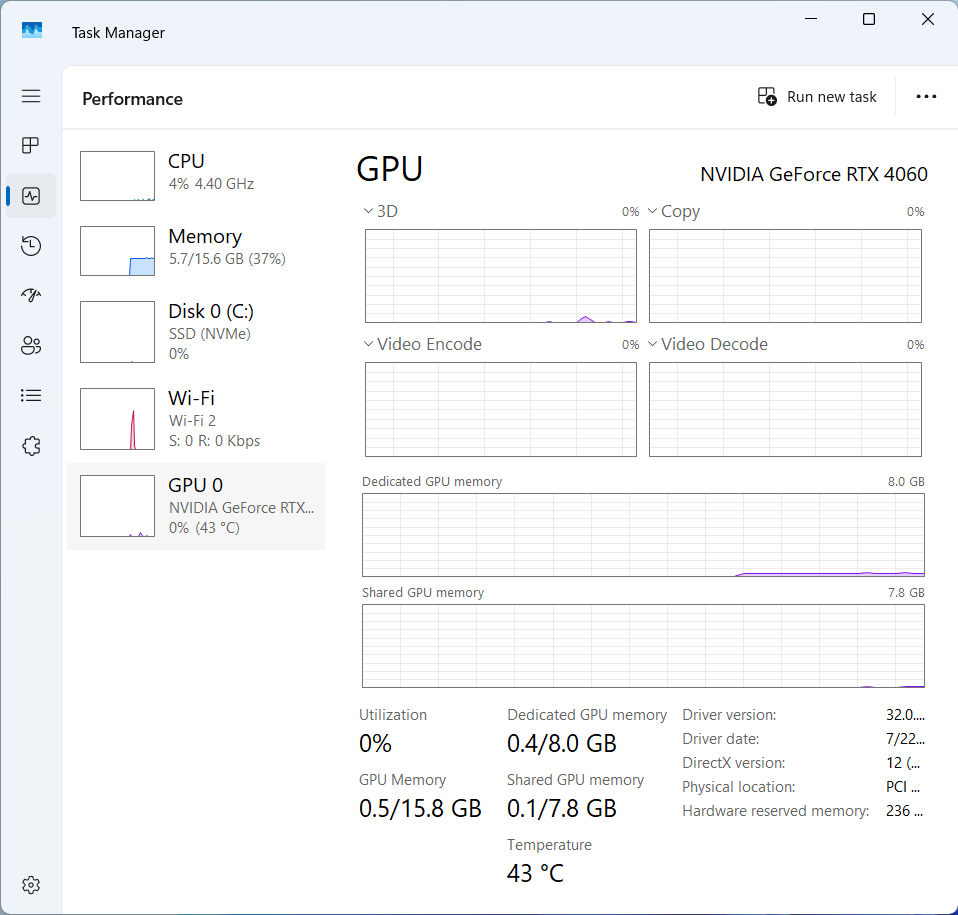Open the Details page list icon
Screen dimensions: 958x915
[x=31, y=396]
